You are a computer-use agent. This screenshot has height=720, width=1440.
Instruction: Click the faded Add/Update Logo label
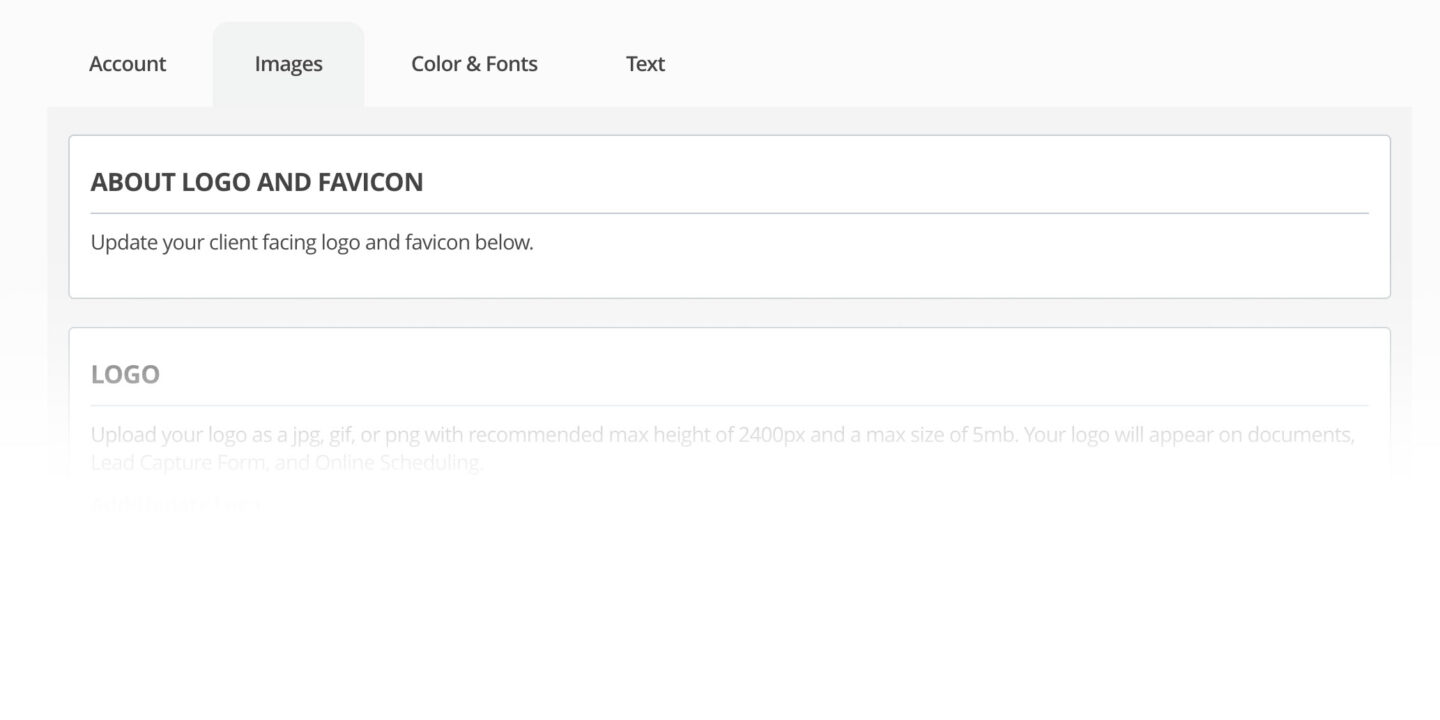click(175, 503)
